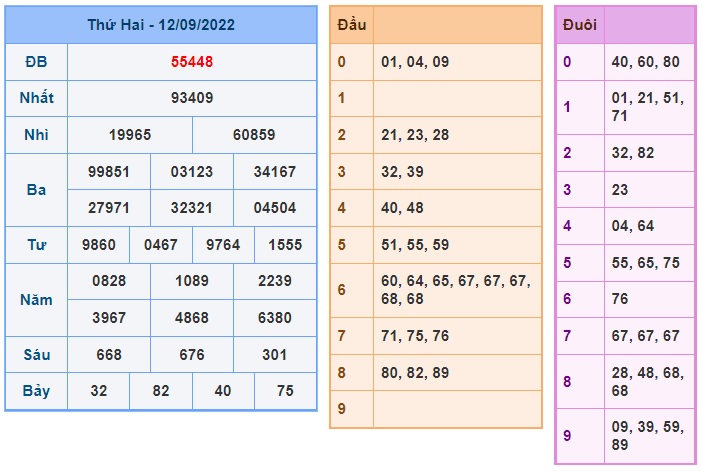Click the first prize number 93409

point(192,98)
